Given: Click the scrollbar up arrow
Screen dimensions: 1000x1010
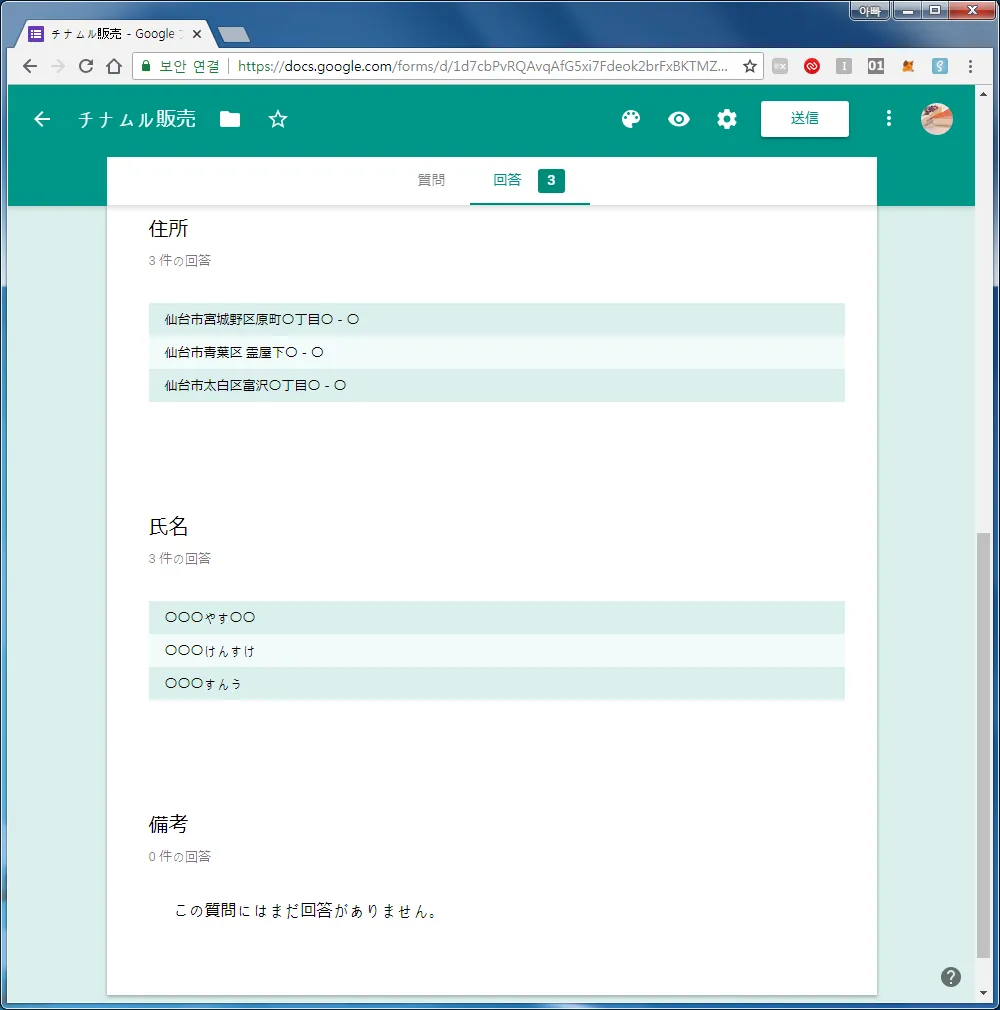Looking at the screenshot, I should pos(983,94).
